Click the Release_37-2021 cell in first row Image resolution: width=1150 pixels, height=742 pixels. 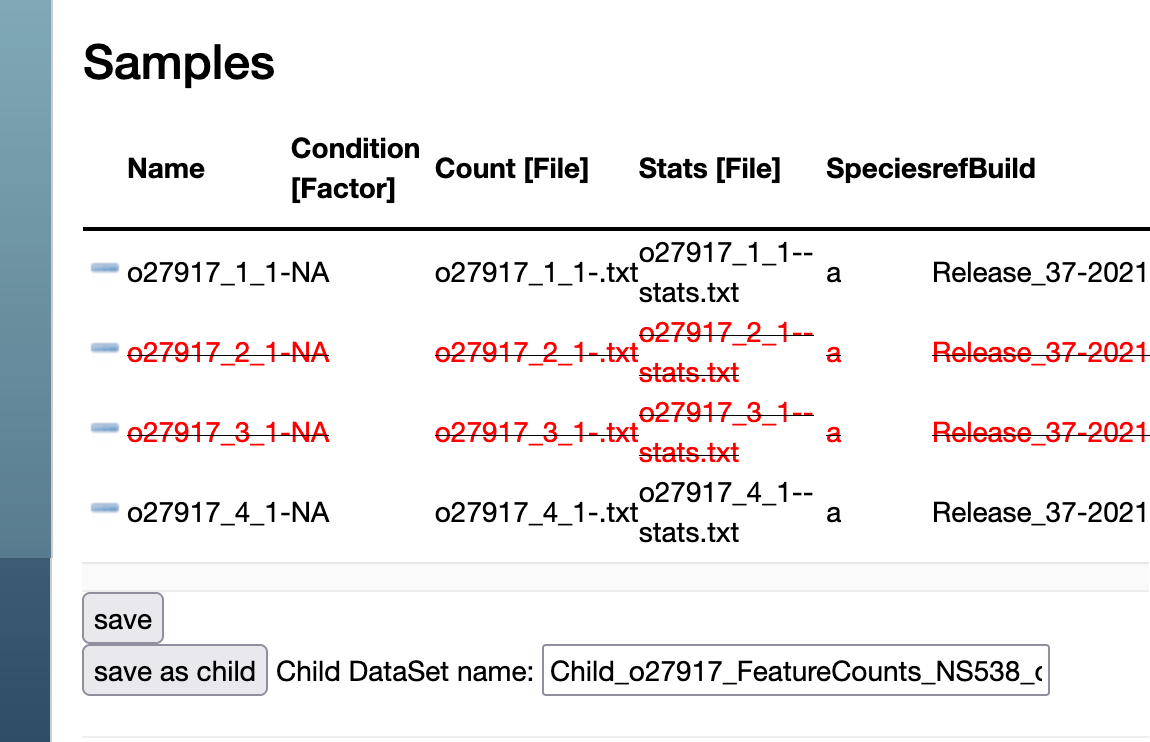click(x=1038, y=273)
